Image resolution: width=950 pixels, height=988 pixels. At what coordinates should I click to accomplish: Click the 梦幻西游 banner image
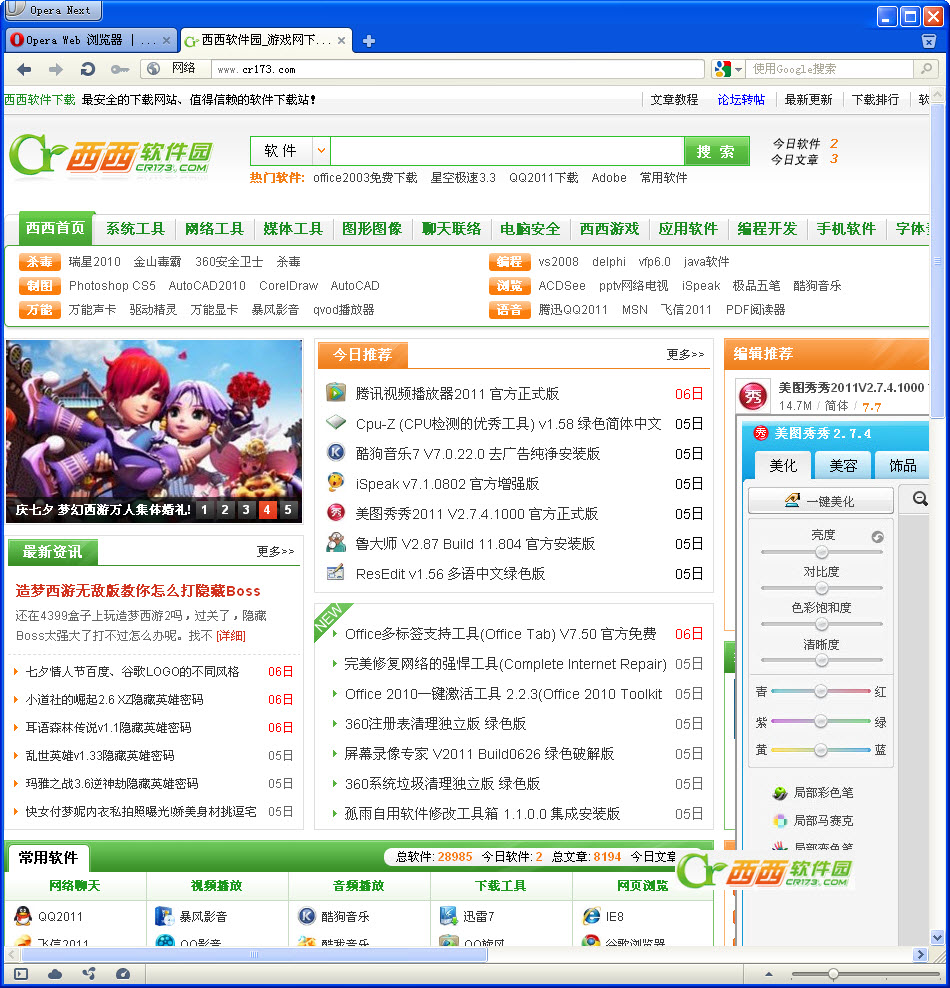point(154,431)
